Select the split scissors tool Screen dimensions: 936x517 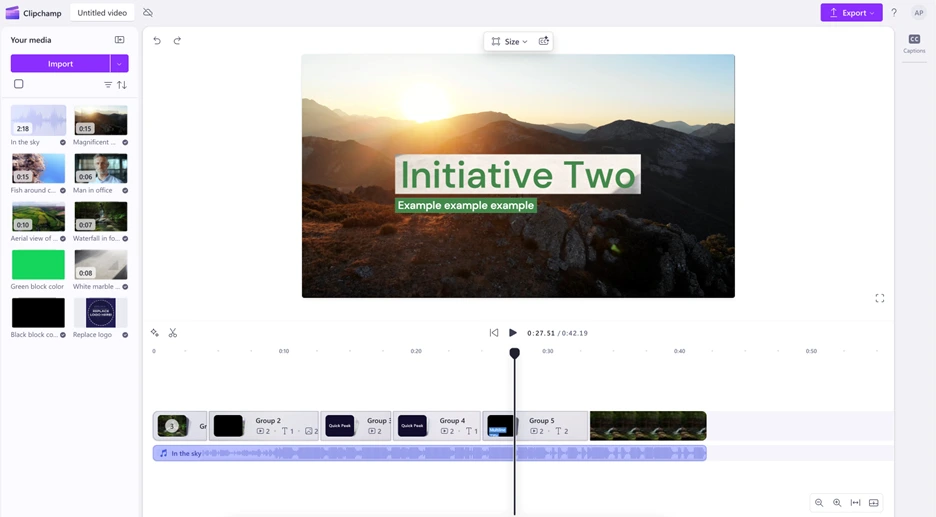(x=173, y=333)
